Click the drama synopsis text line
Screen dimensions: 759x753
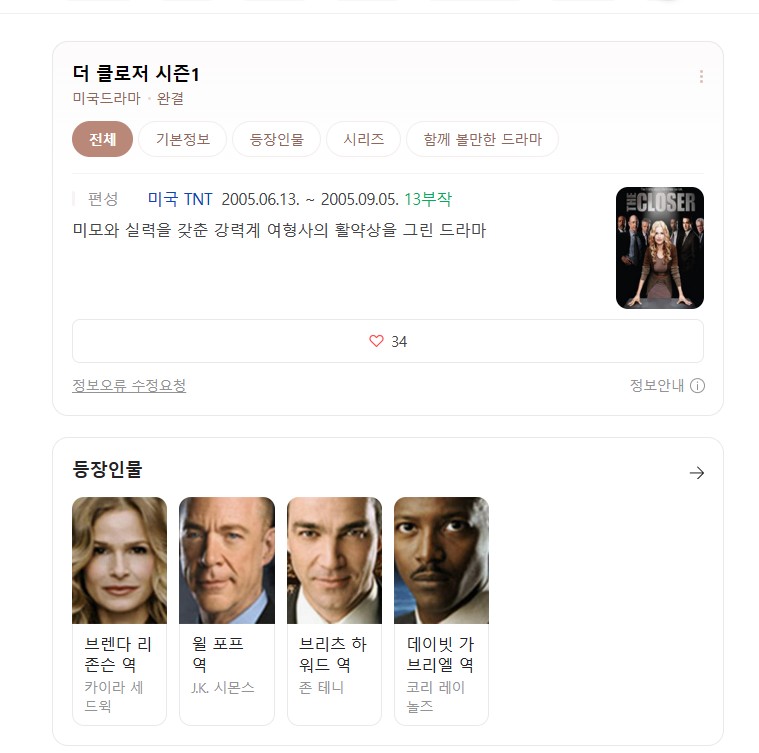click(279, 230)
